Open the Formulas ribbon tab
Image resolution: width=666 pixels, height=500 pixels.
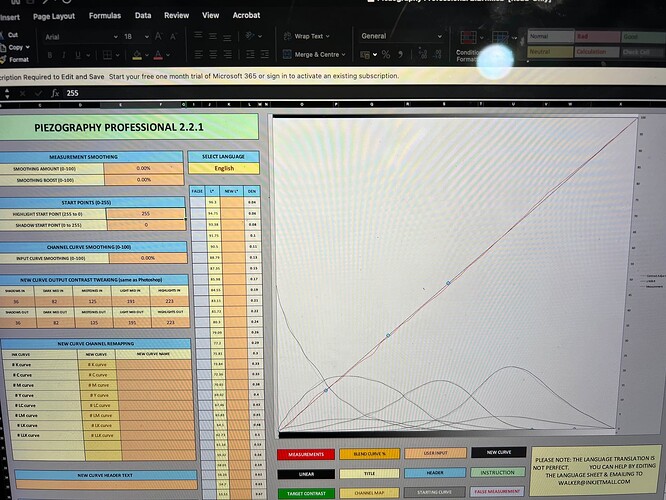[105, 16]
